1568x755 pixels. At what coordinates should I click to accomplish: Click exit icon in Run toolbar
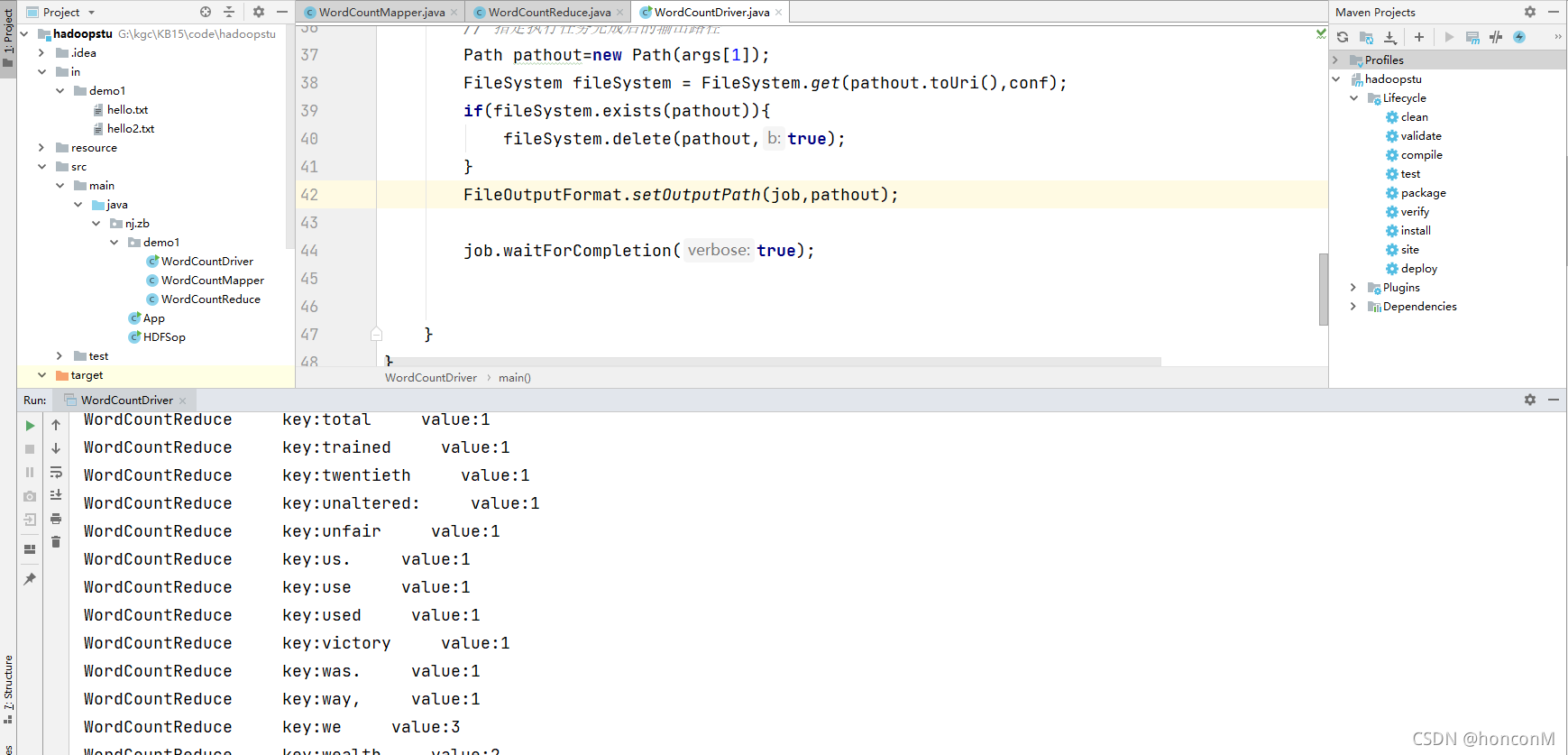pyautogui.click(x=30, y=520)
